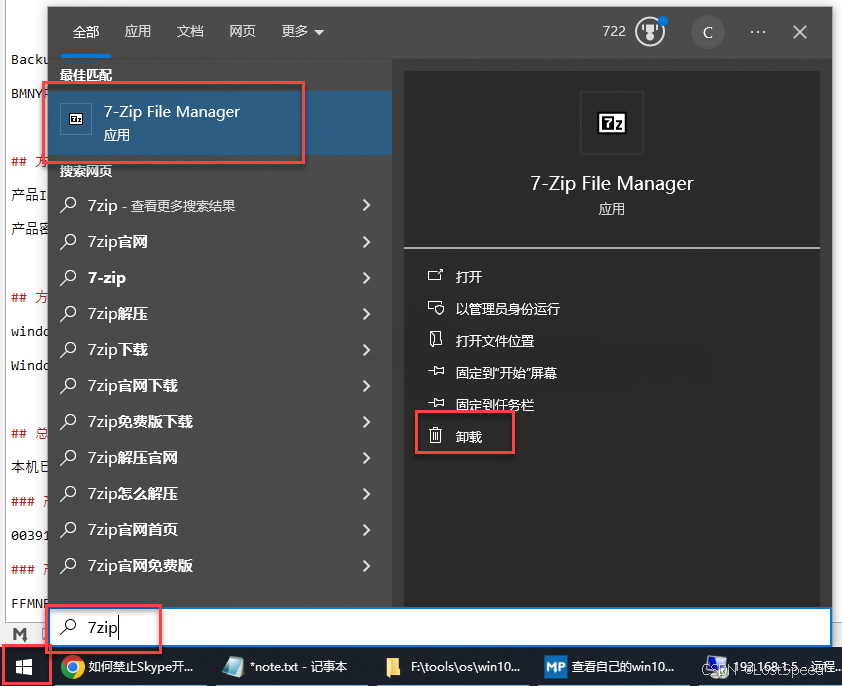Open the three-dots options menu

click(758, 32)
